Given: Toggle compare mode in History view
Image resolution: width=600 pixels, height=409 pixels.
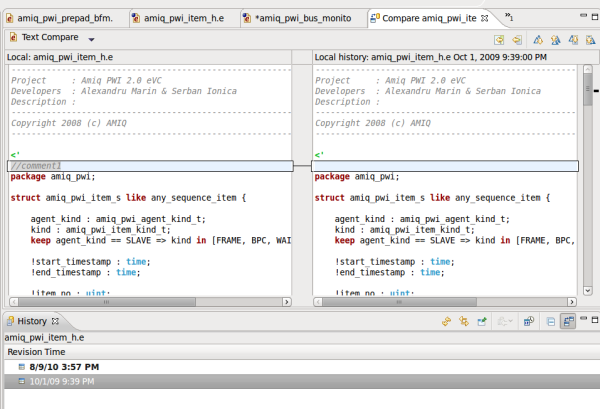Looking at the screenshot, I should coord(568,321).
